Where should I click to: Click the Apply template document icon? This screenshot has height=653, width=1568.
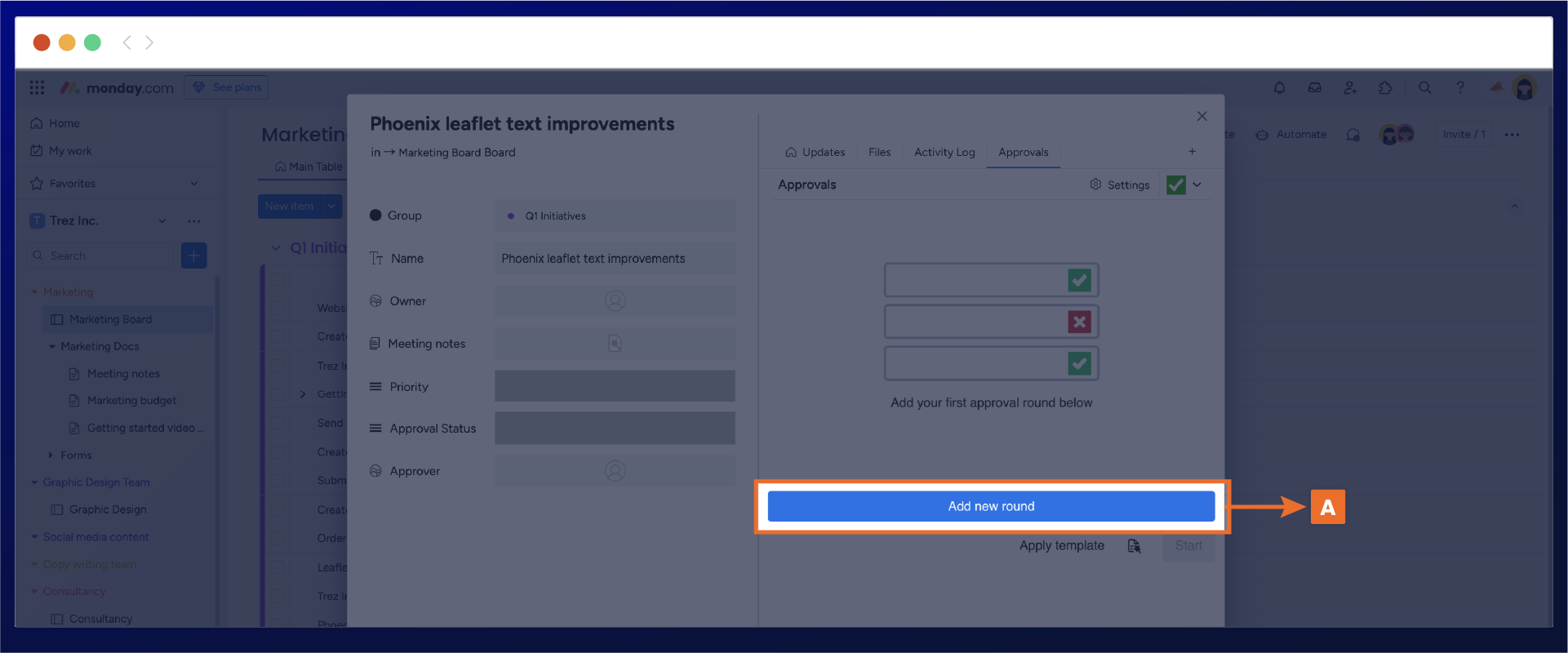[1134, 546]
